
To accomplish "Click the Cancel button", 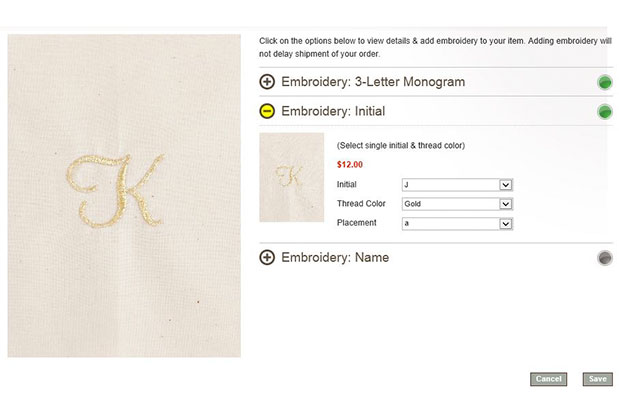I will click(x=548, y=379).
